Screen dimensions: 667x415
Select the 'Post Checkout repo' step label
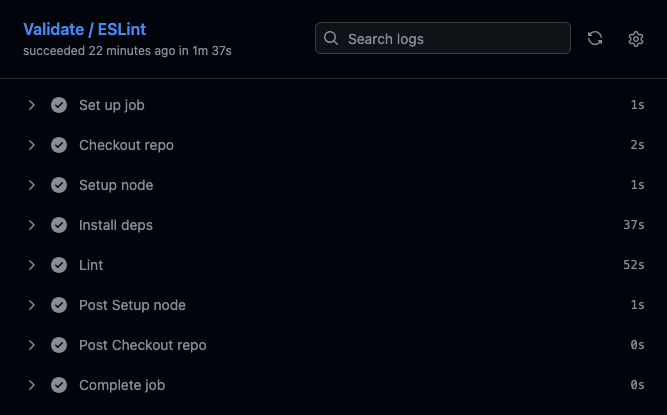pyautogui.click(x=143, y=345)
